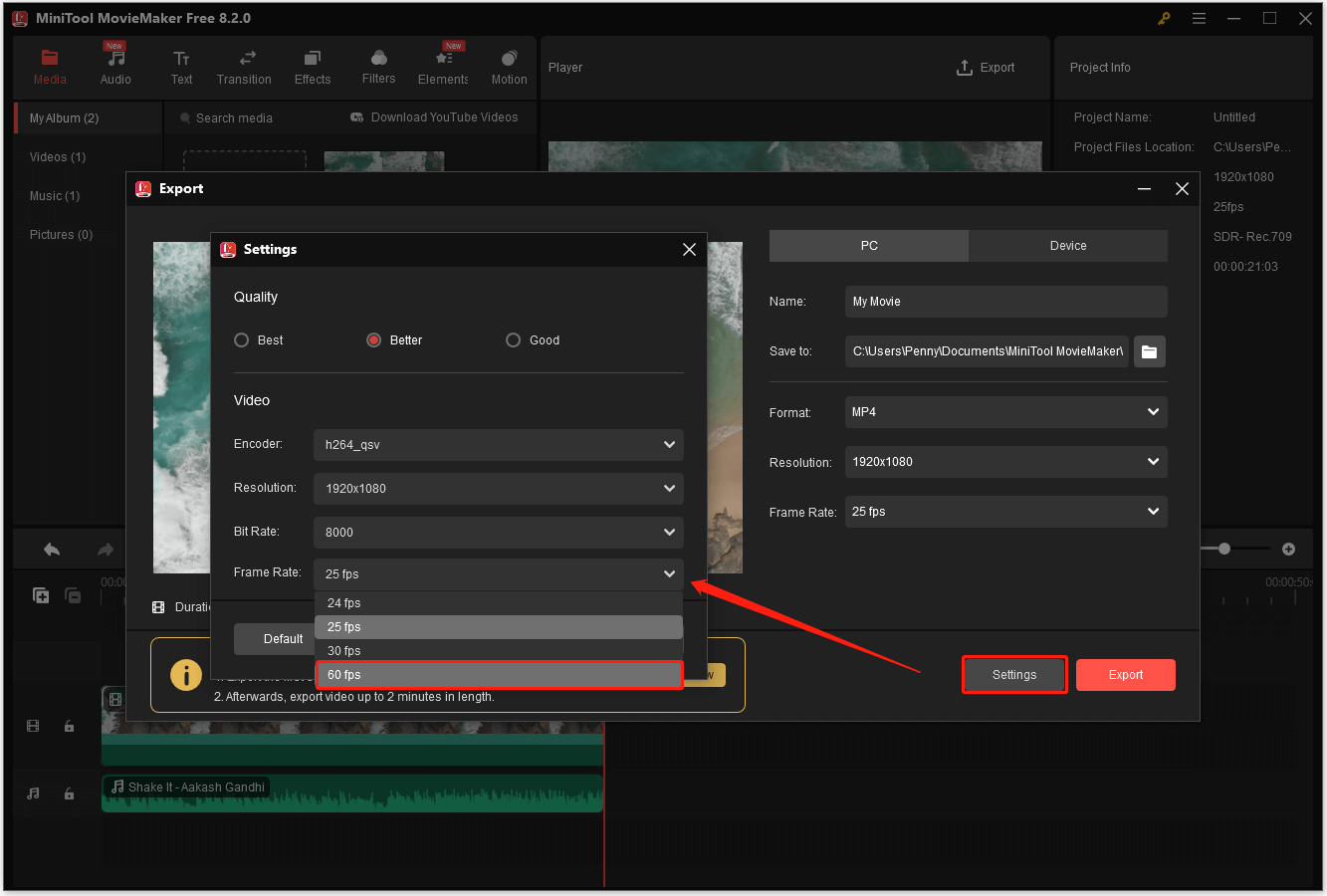Open the Media tab in toolbar
The width and height of the screenshot is (1327, 896).
50,67
